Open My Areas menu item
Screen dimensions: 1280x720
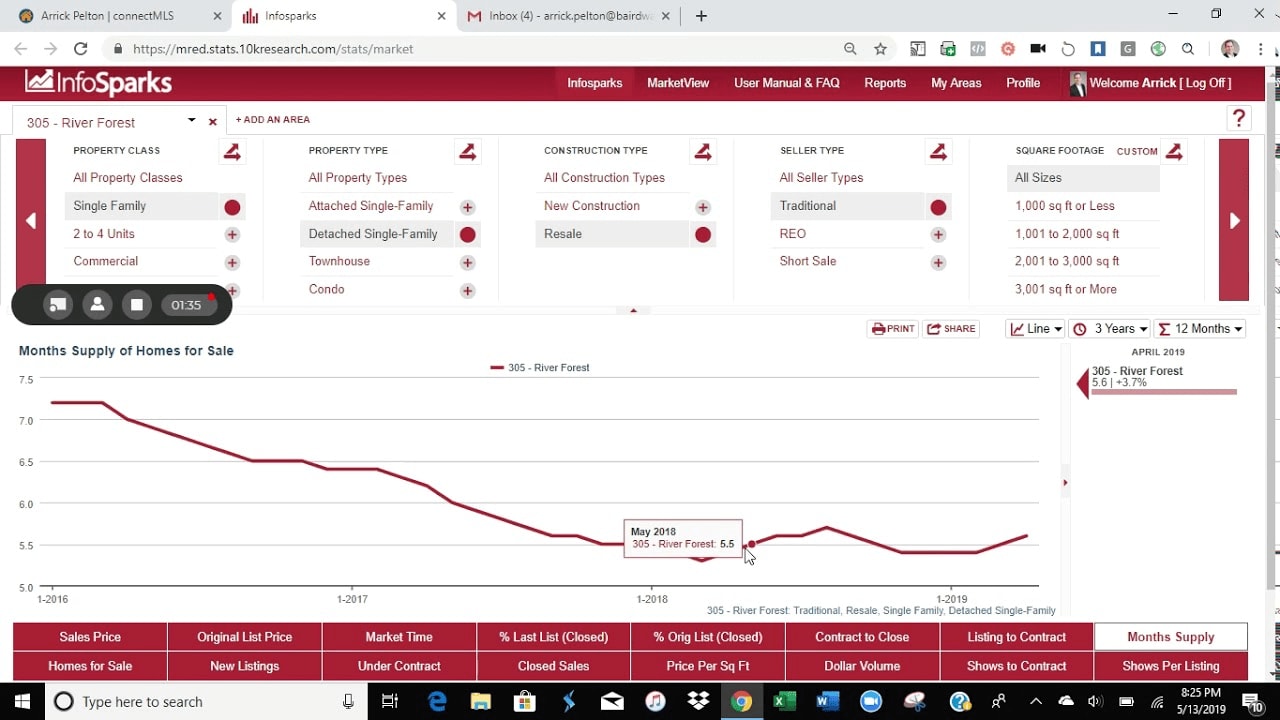[x=956, y=83]
